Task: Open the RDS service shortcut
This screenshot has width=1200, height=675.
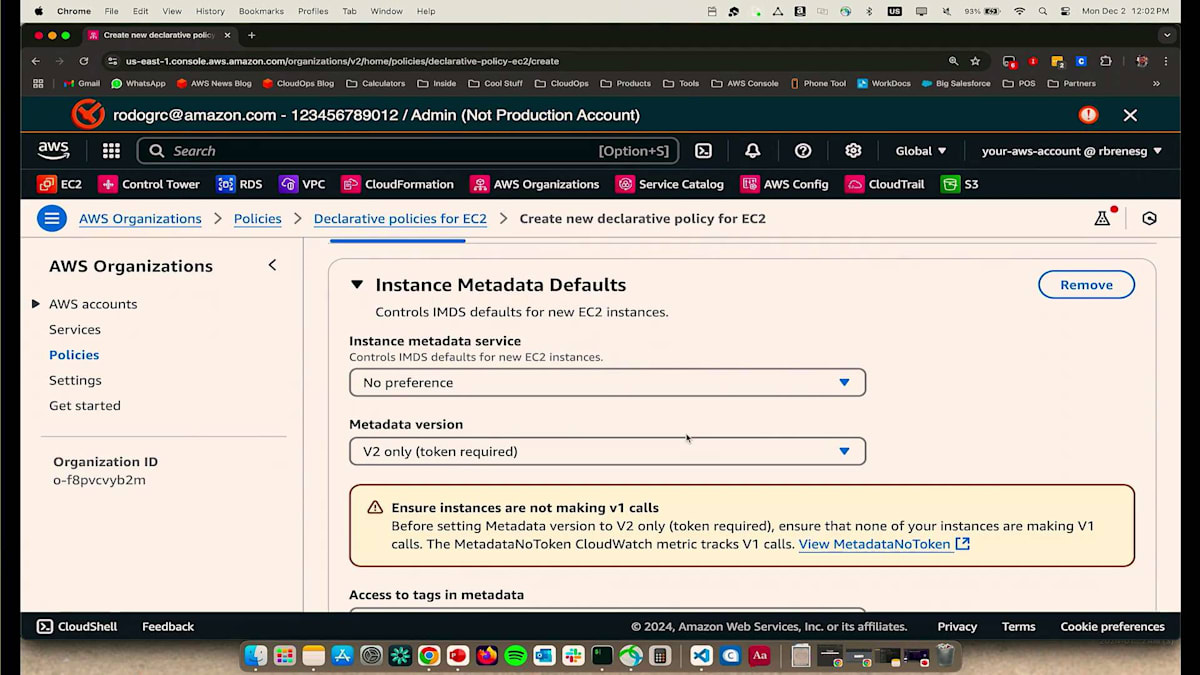Action: click(240, 184)
